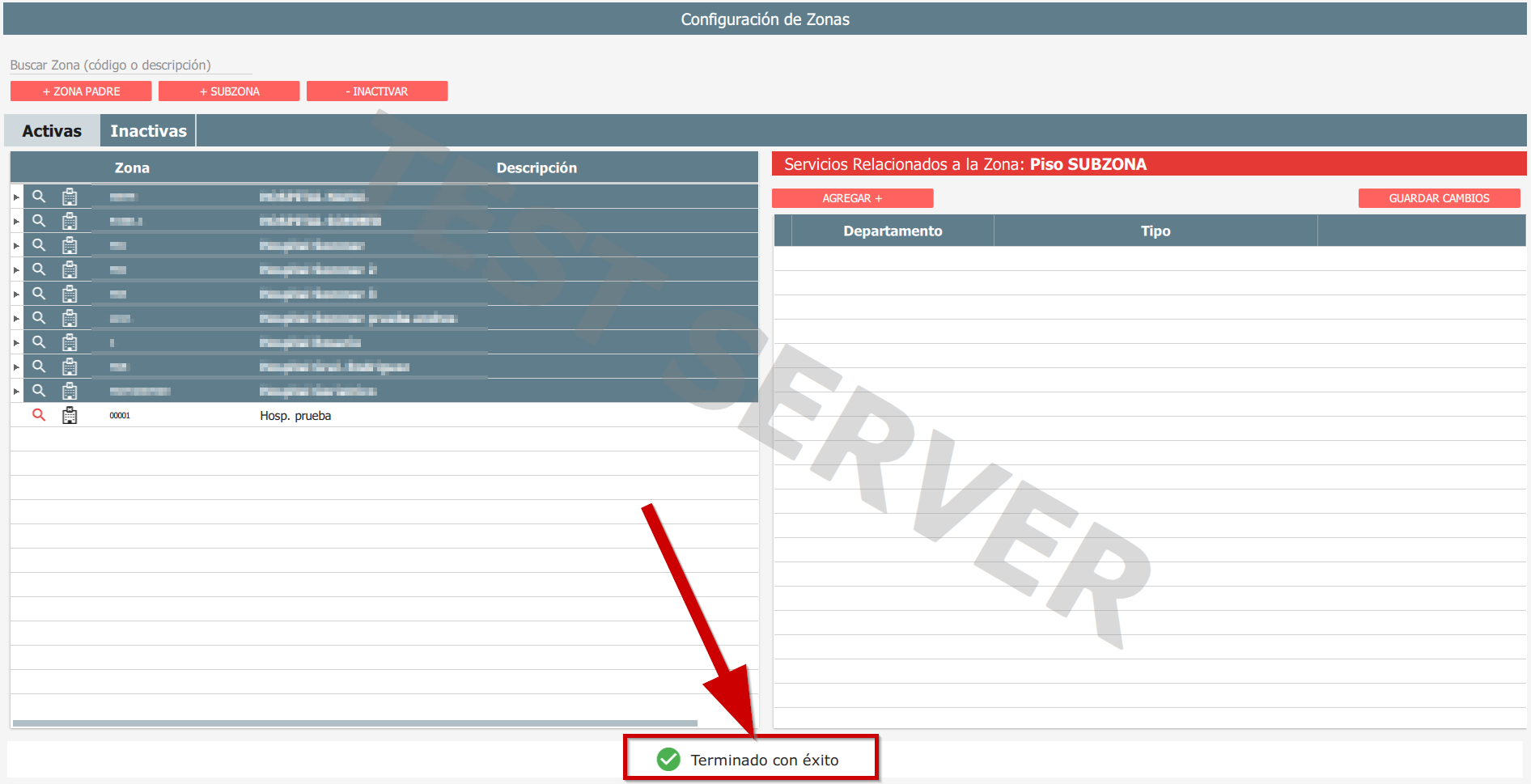Click the green checkmark success icon
Screen dimensions: 1531x784
pyautogui.click(x=668, y=760)
